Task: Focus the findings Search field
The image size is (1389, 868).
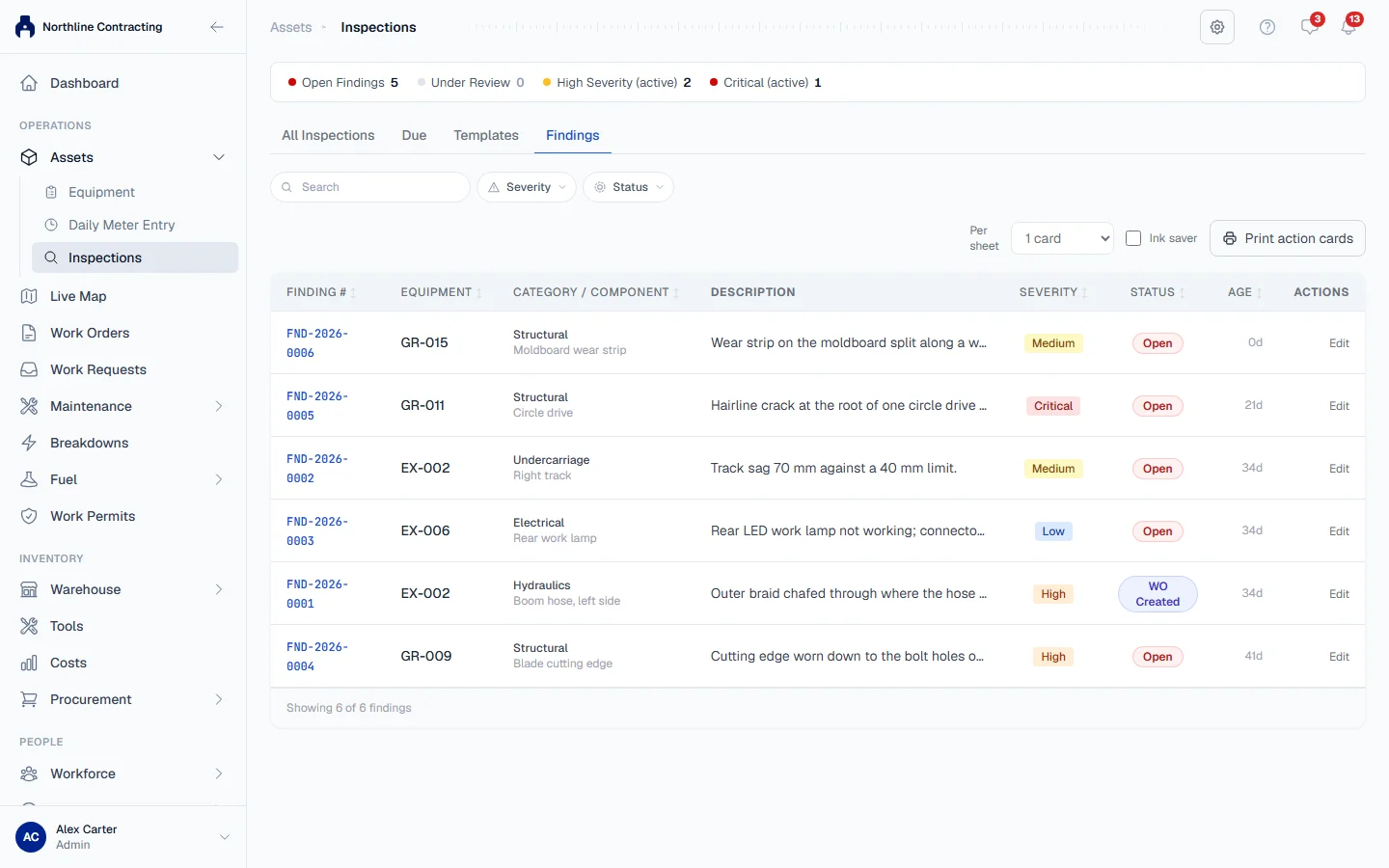Action: click(370, 187)
